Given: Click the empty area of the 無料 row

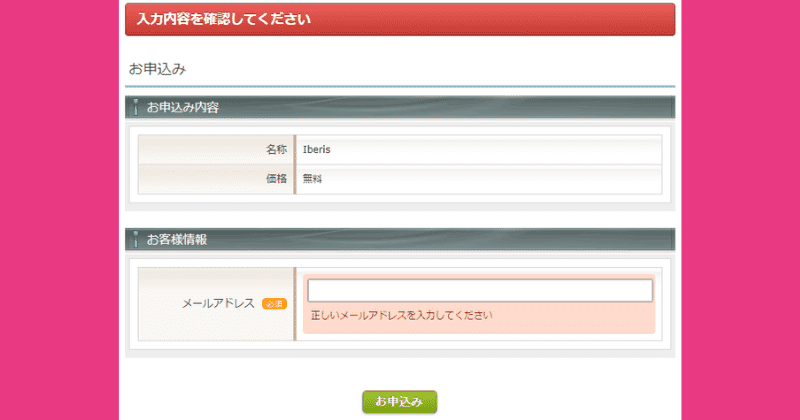Looking at the screenshot, I should (x=500, y=179).
